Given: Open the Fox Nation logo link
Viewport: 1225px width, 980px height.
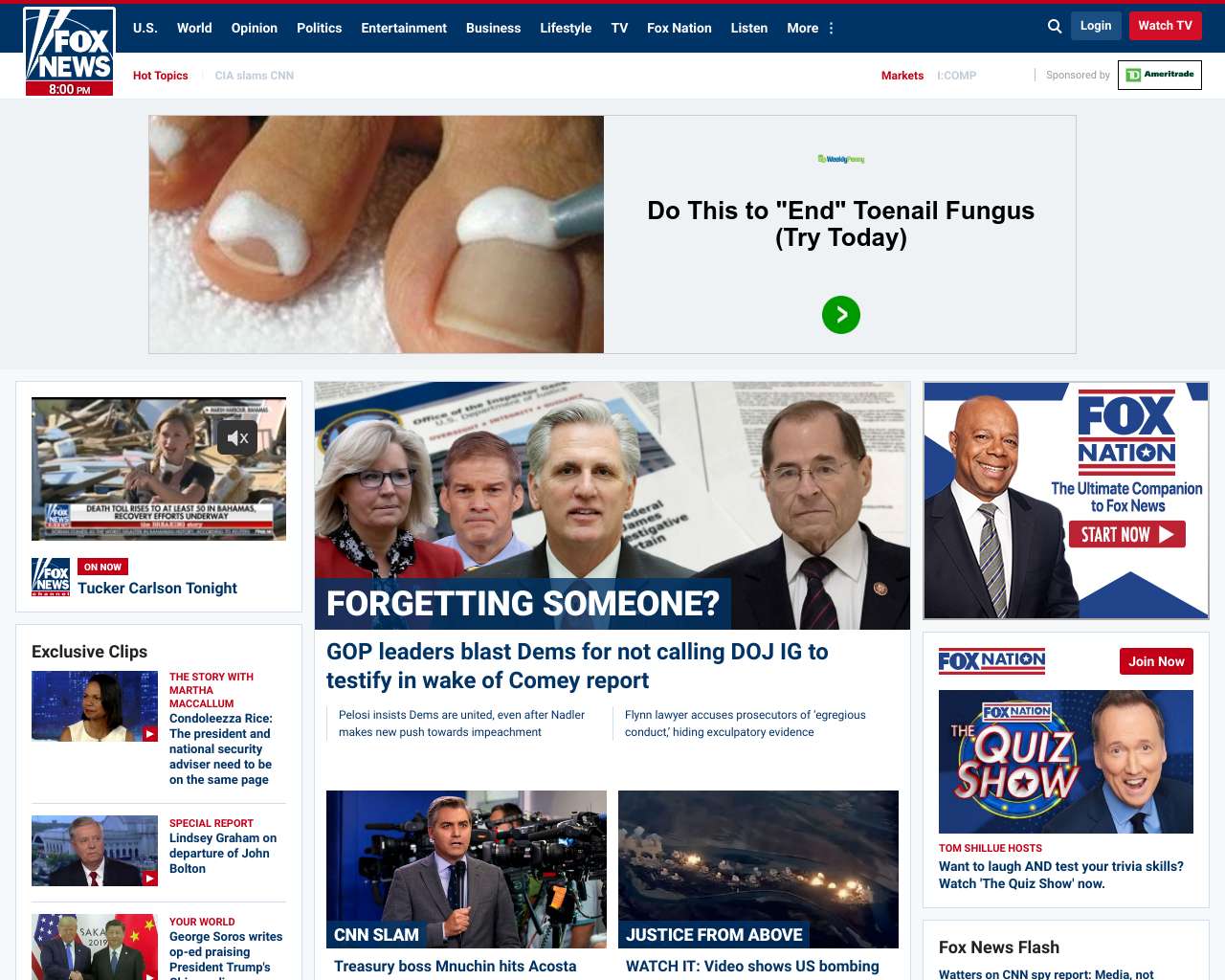Looking at the screenshot, I should coord(991,660).
